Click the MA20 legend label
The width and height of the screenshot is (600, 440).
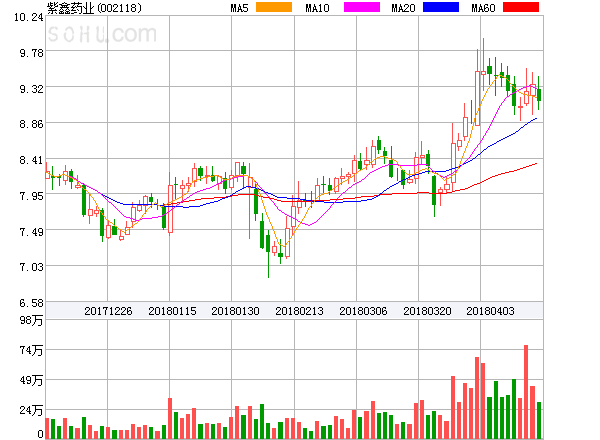click(403, 8)
